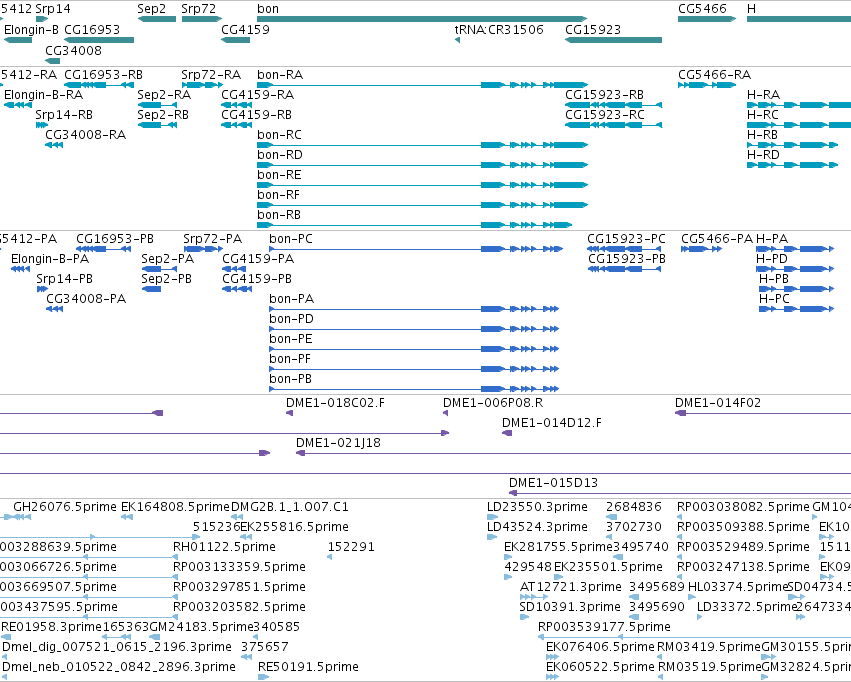Open the CG15923 gene label
This screenshot has width=851, height=682.
[x=593, y=29]
